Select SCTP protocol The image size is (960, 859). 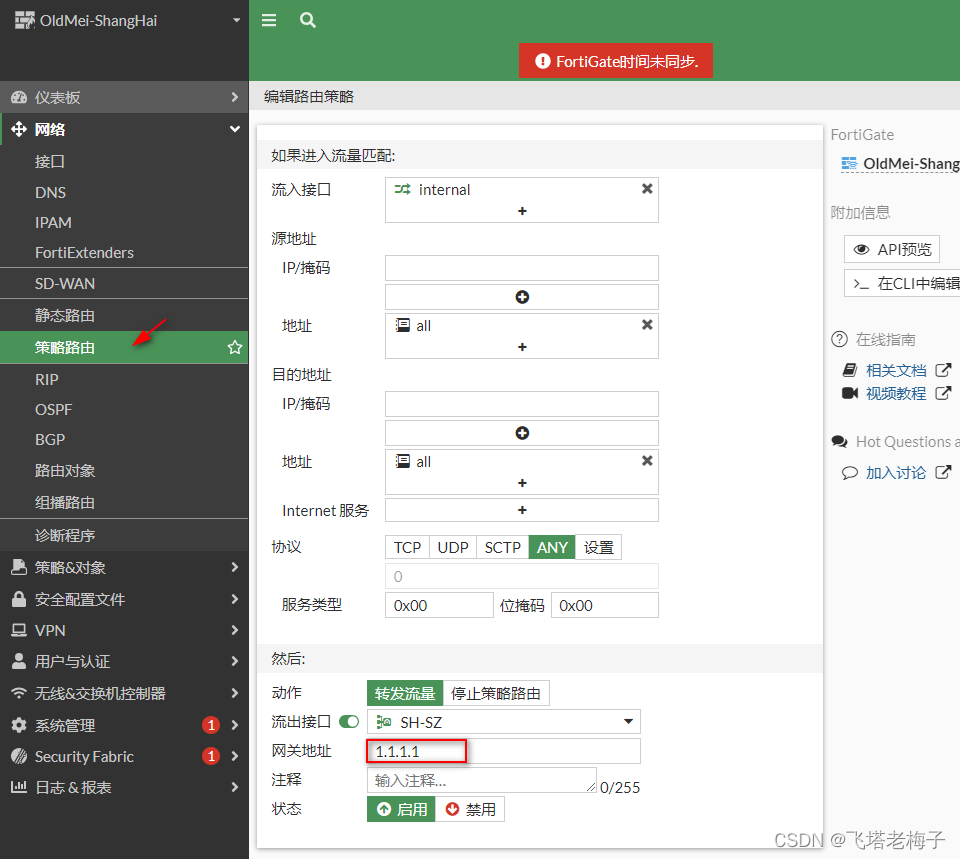click(x=503, y=547)
